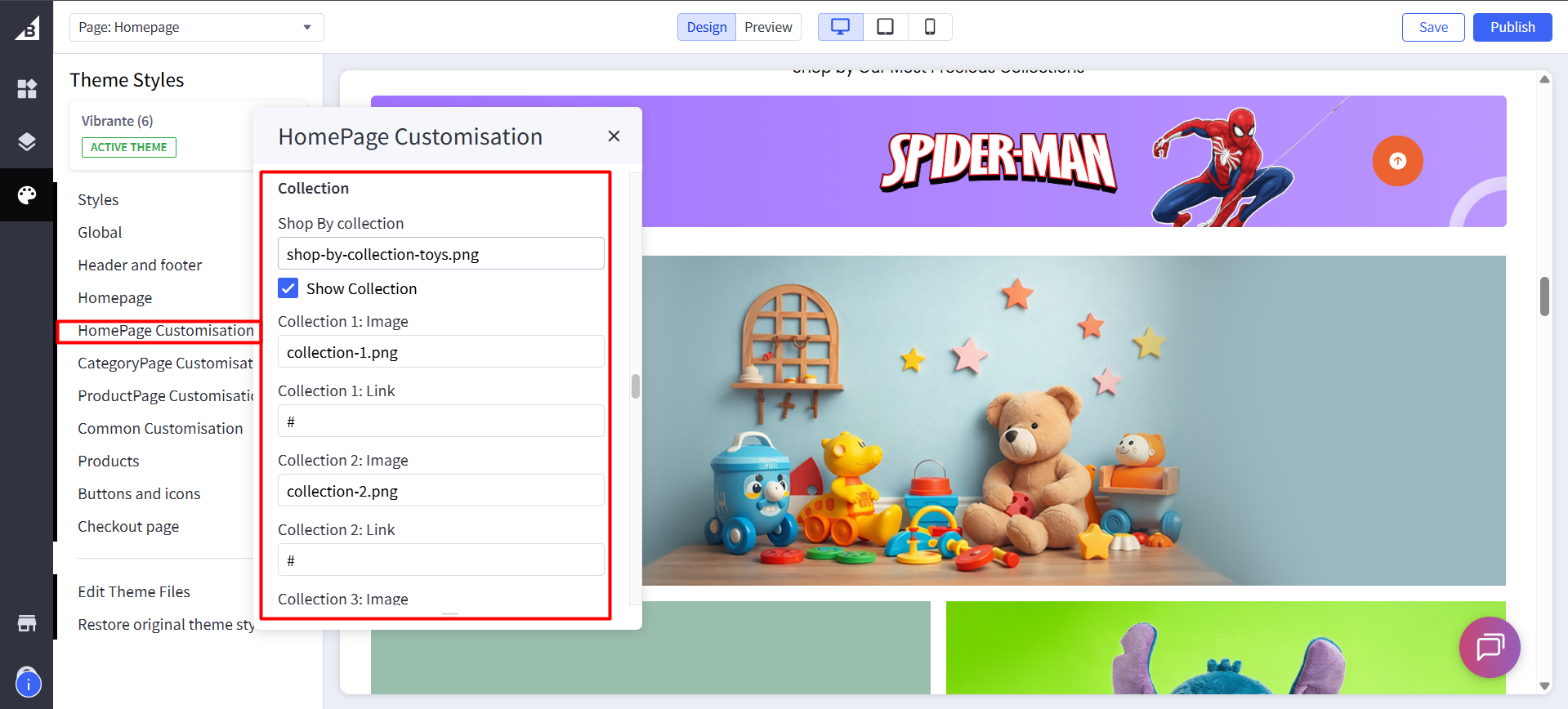Switch to desktop viewport preview

point(840,27)
